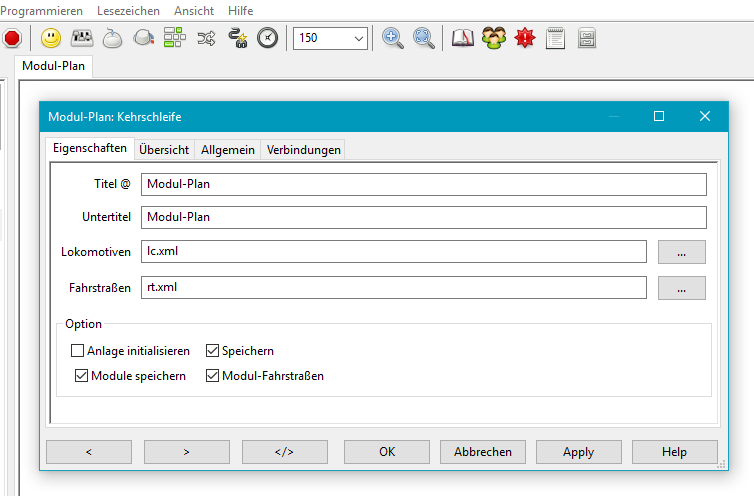
Task: Open the Übersicht tab
Action: point(164,150)
